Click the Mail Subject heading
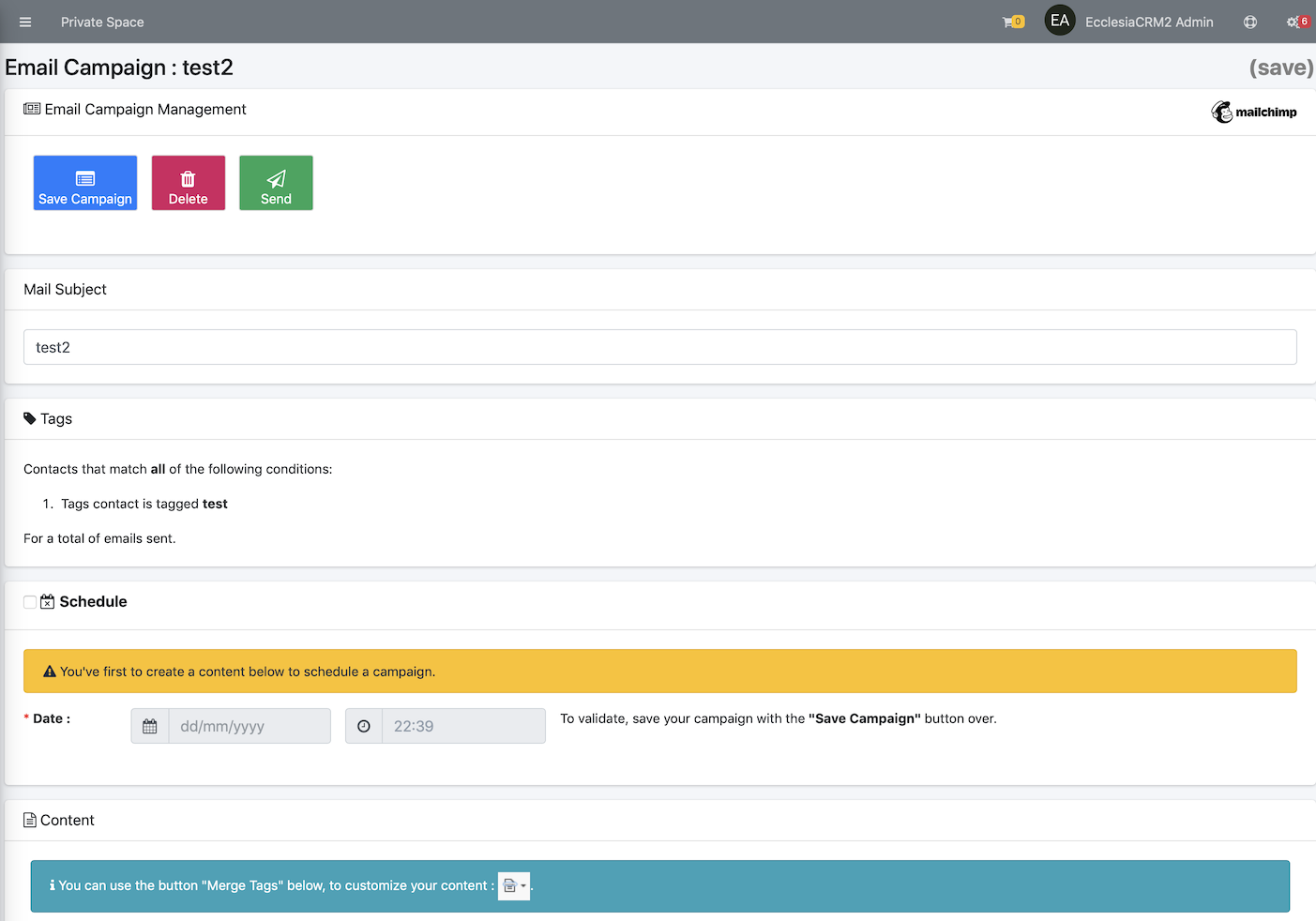The image size is (1316, 921). (66, 289)
